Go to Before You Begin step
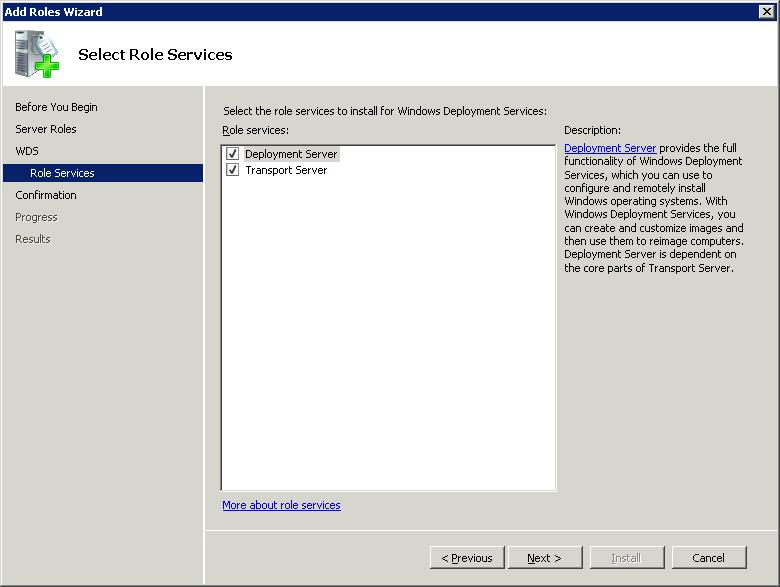Screen dimensions: 780x587 [56, 107]
